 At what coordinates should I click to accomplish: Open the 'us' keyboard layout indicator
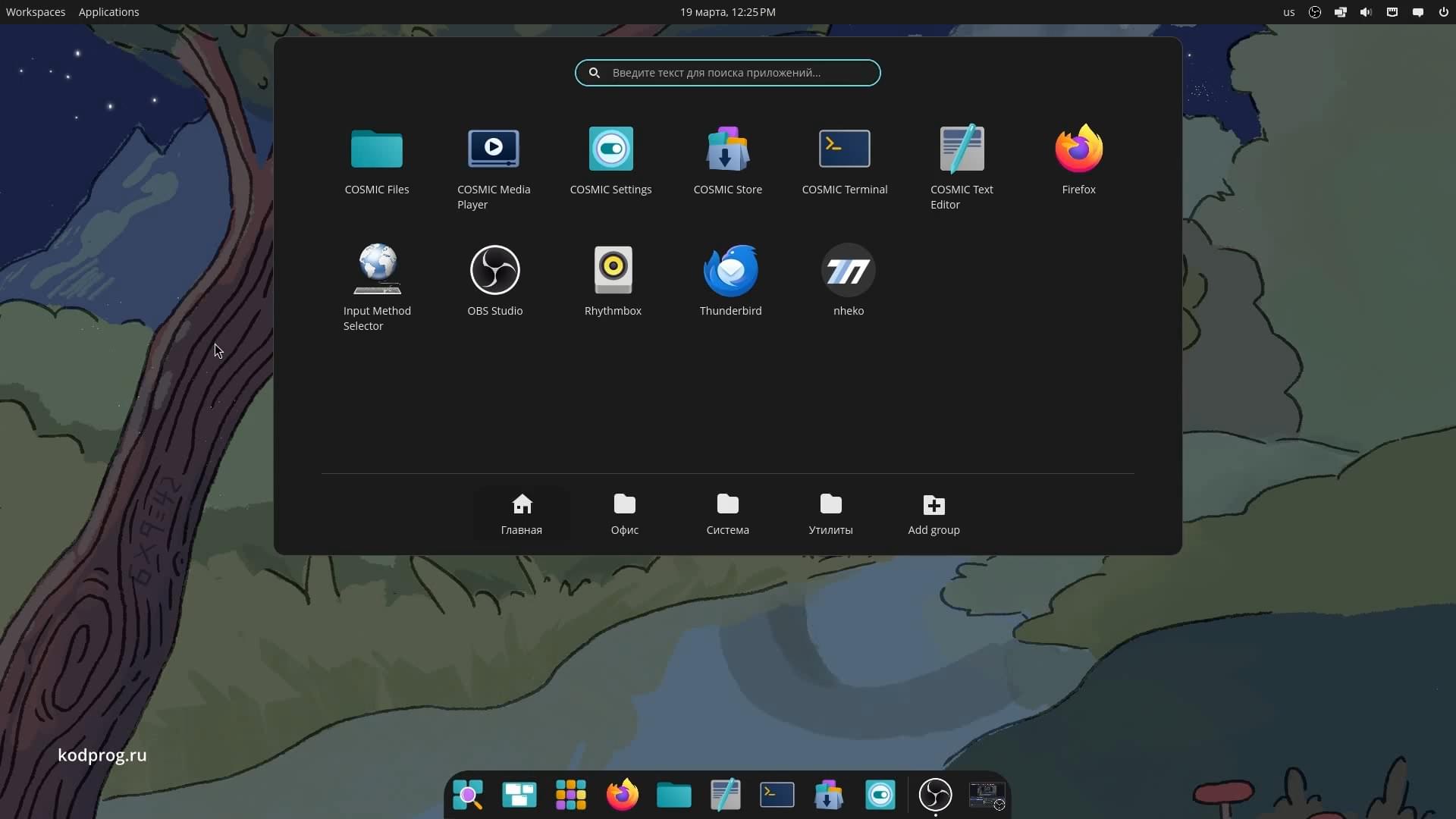click(x=1288, y=12)
